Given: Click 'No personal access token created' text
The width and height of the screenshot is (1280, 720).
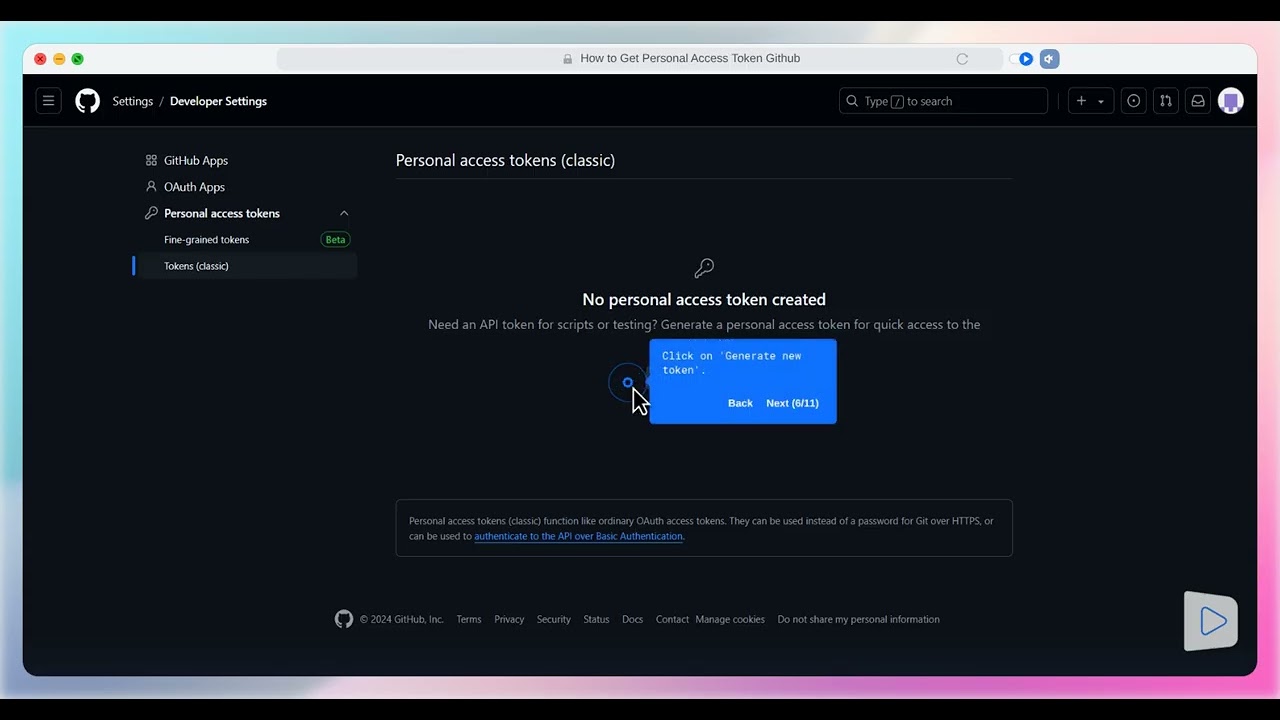Looking at the screenshot, I should pyautogui.click(x=704, y=299).
